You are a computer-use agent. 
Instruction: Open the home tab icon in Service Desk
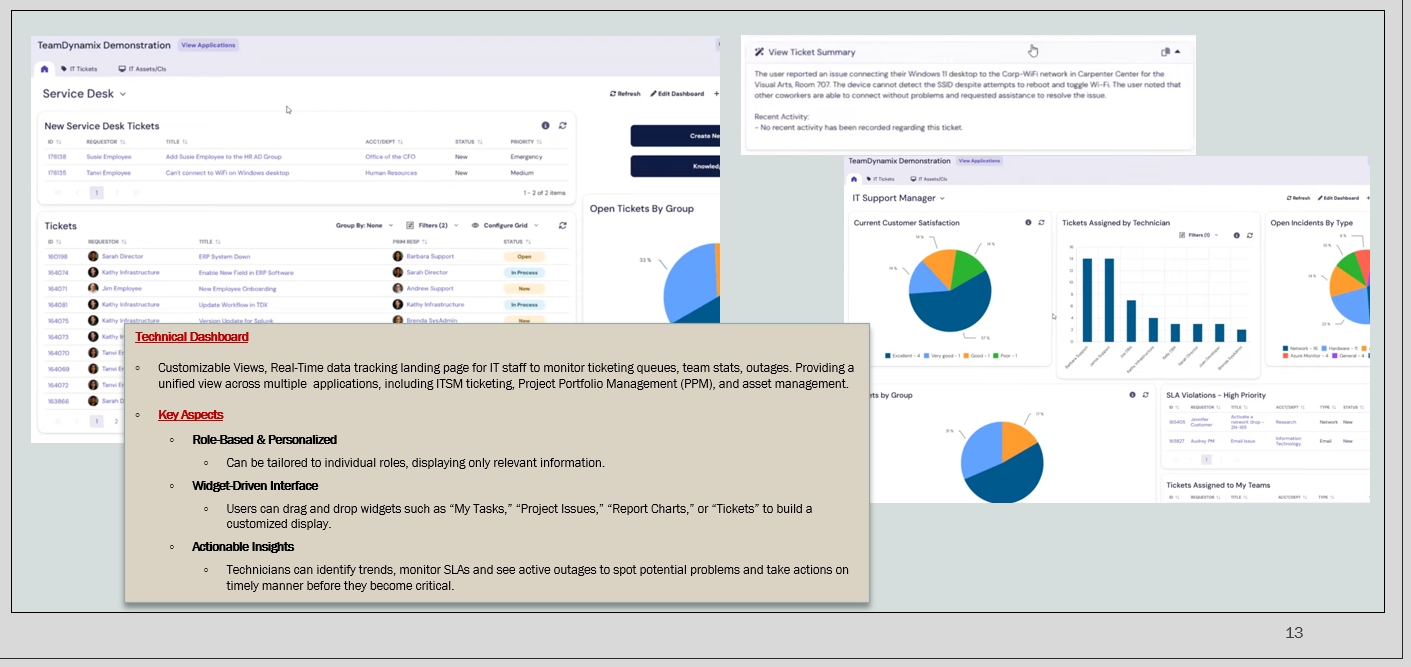coord(44,69)
